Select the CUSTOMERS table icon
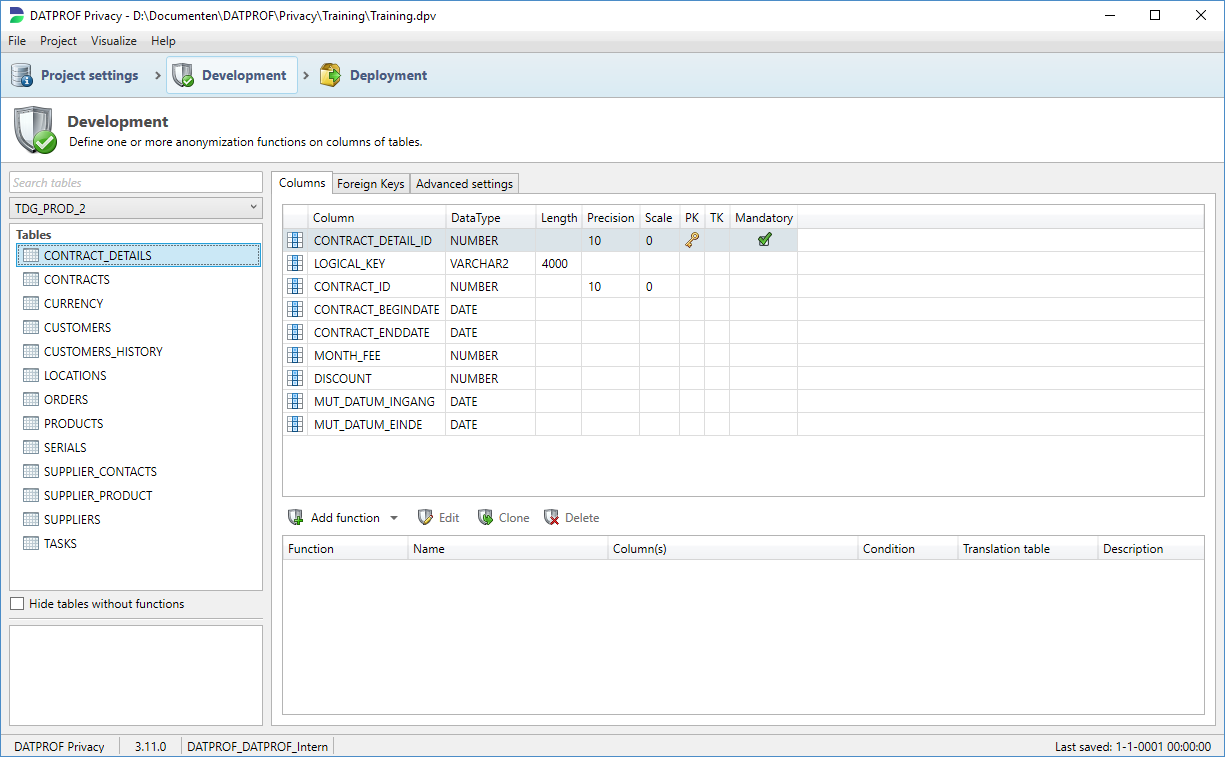 [31, 328]
